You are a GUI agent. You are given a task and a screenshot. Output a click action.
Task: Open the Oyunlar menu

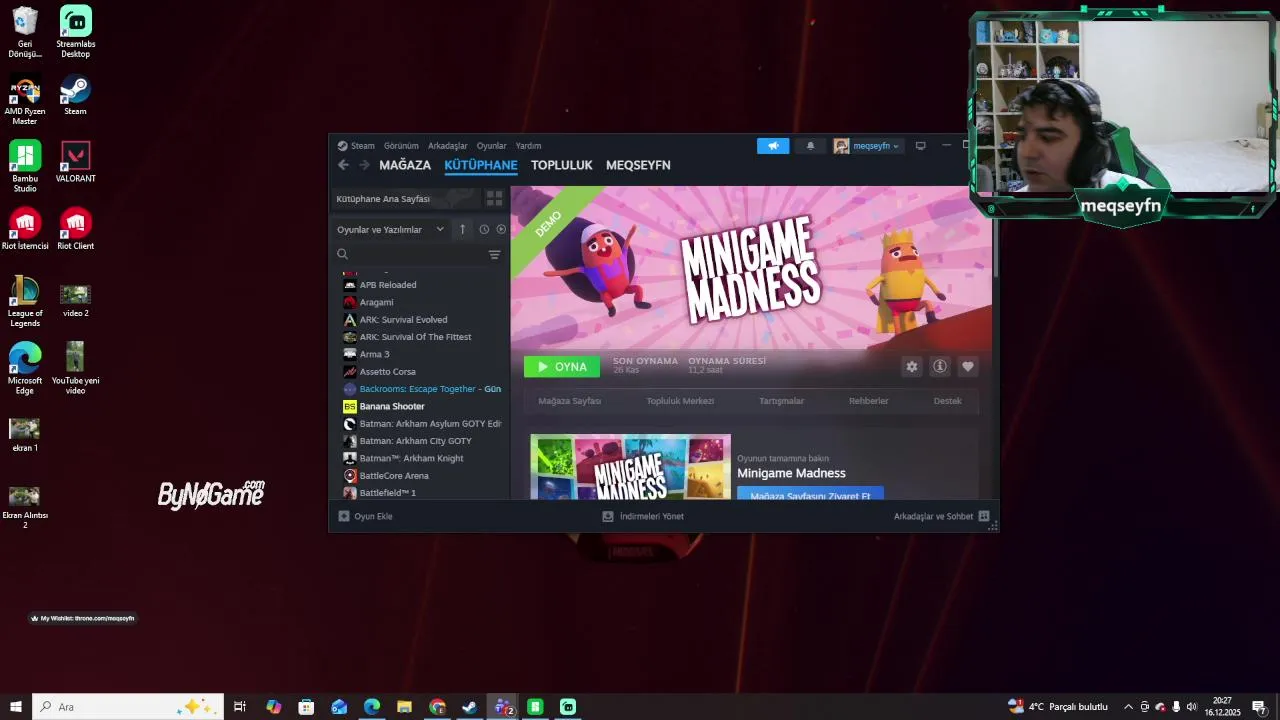coord(491,146)
